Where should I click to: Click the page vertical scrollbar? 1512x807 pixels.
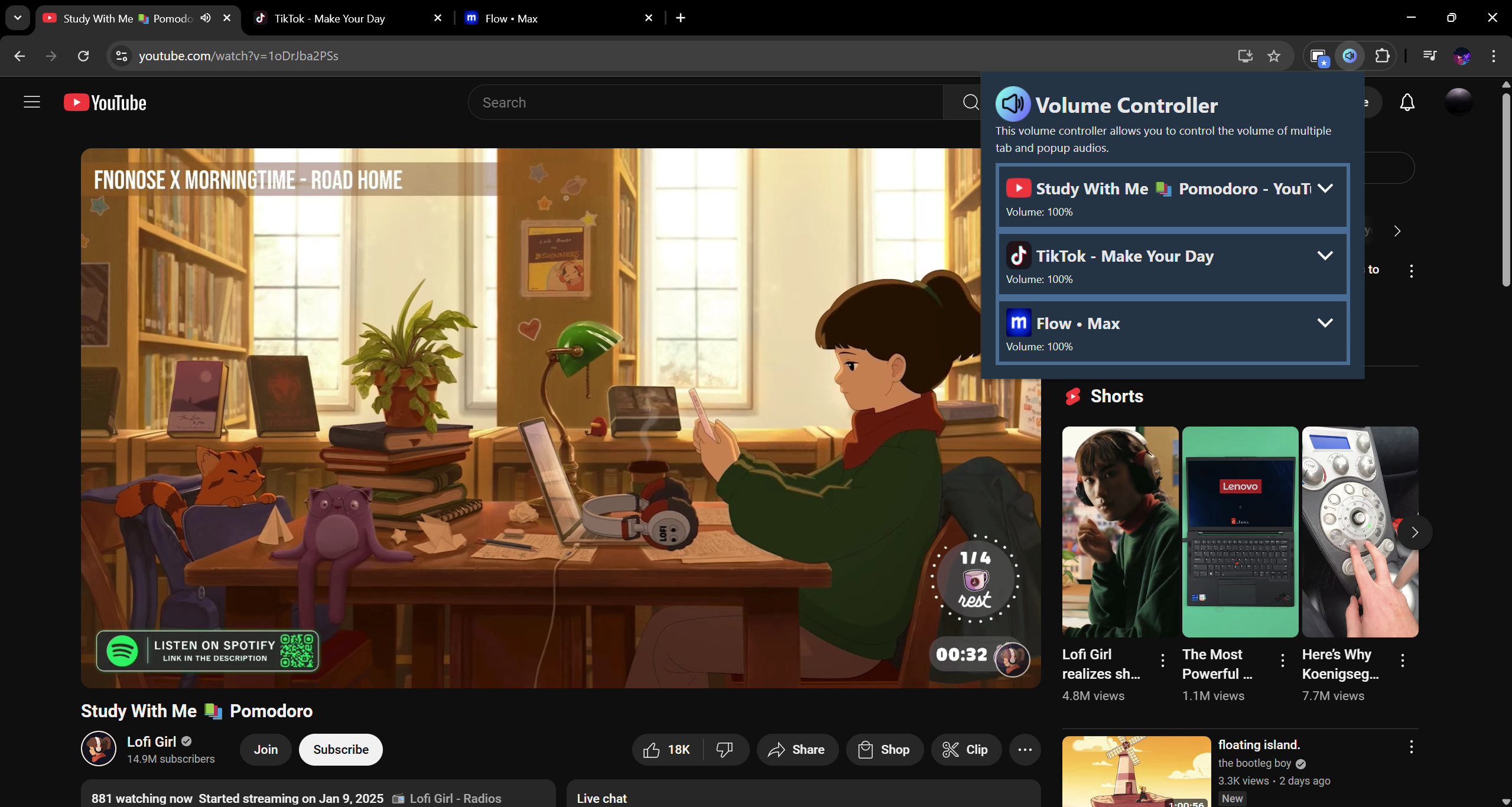[1506, 189]
